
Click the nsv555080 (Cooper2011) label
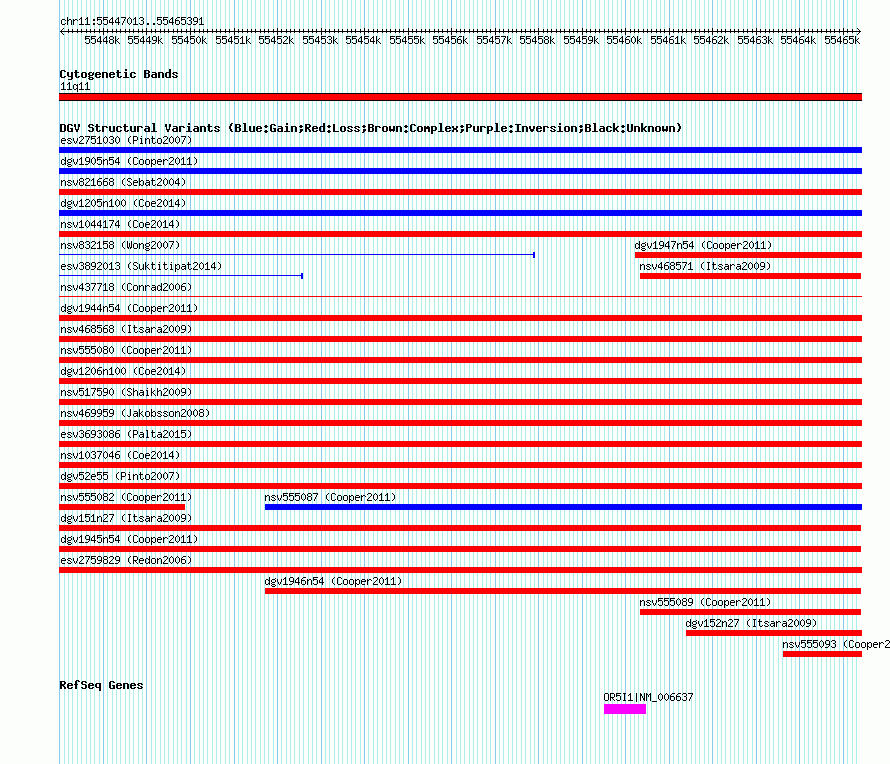(126, 350)
